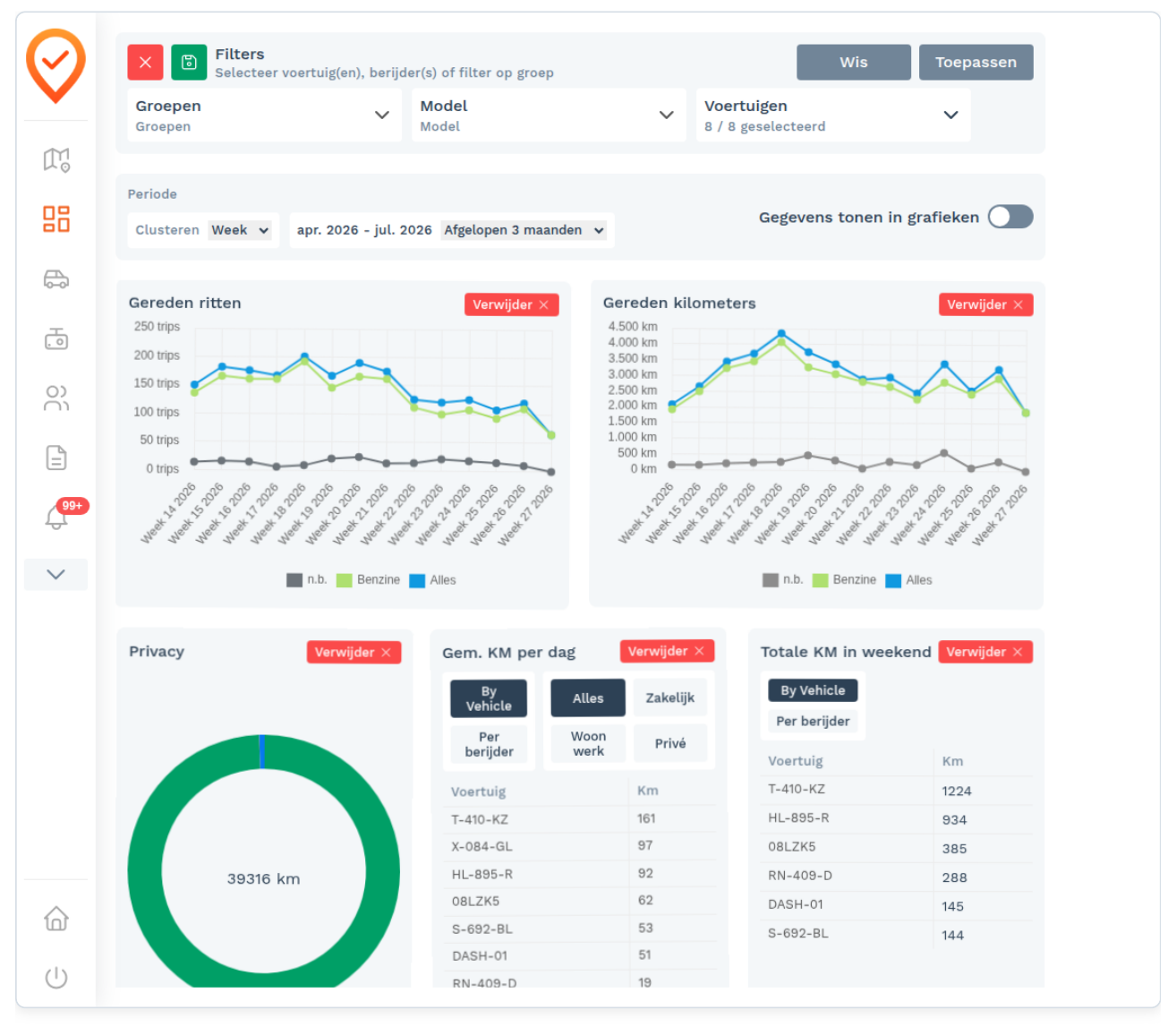The image size is (1176, 1027).
Task: Remove the Gereden ritten widget via Verwijder
Action: (511, 304)
